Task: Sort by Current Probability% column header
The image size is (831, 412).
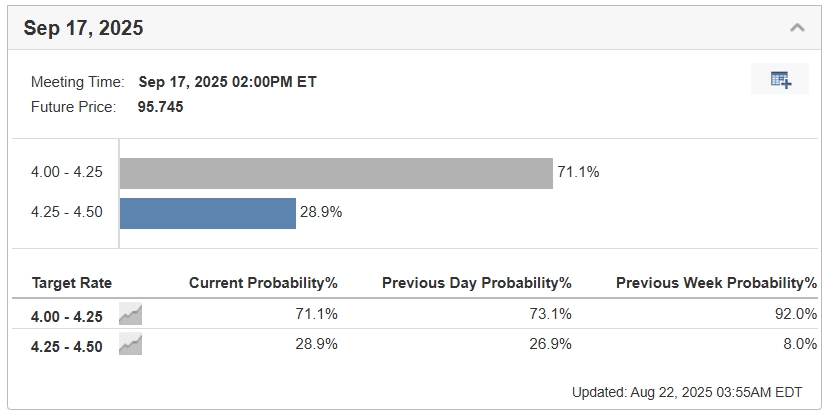Action: tap(263, 283)
